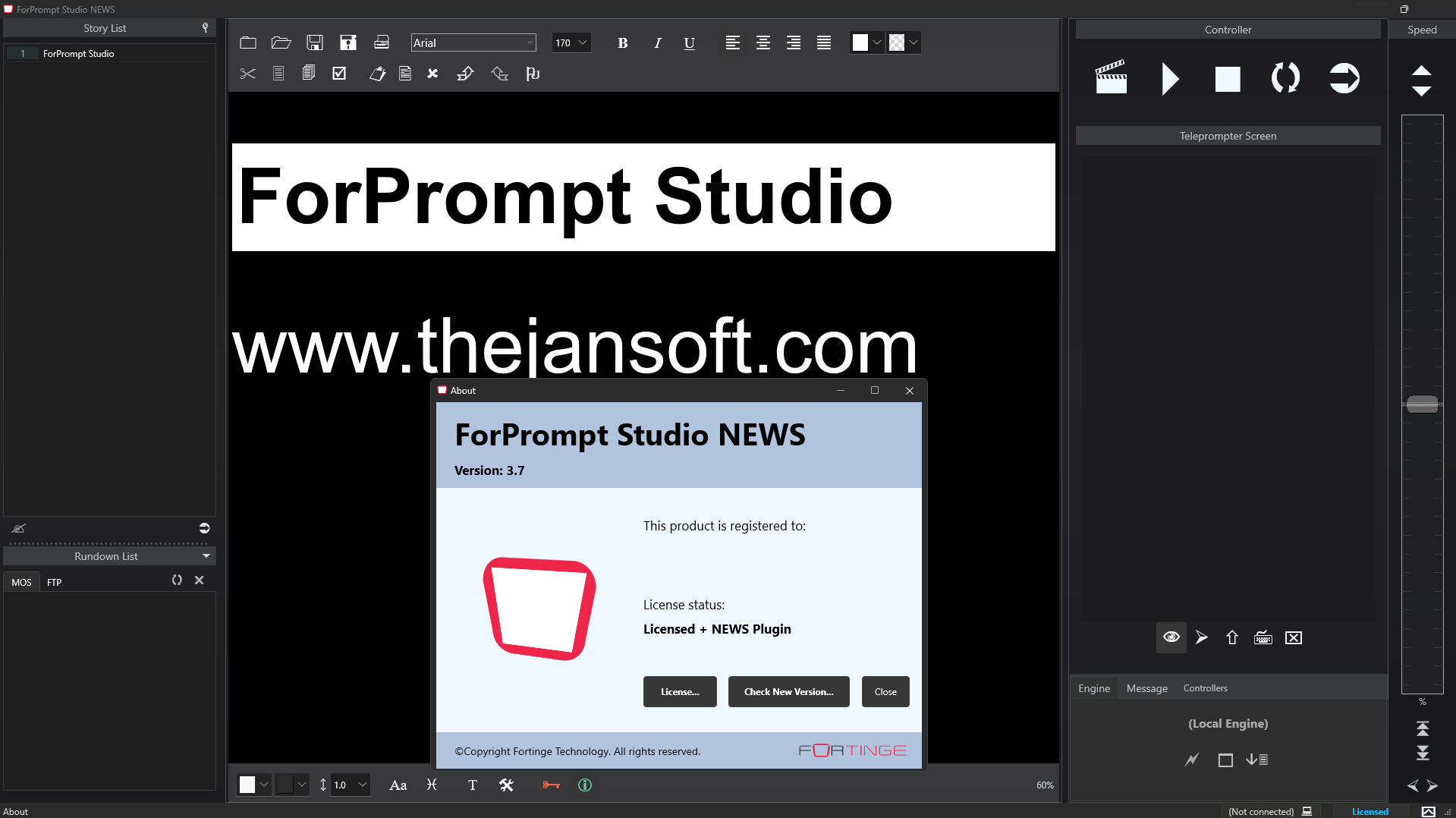Toggle Underline formatting
1456x818 pixels.
click(689, 43)
